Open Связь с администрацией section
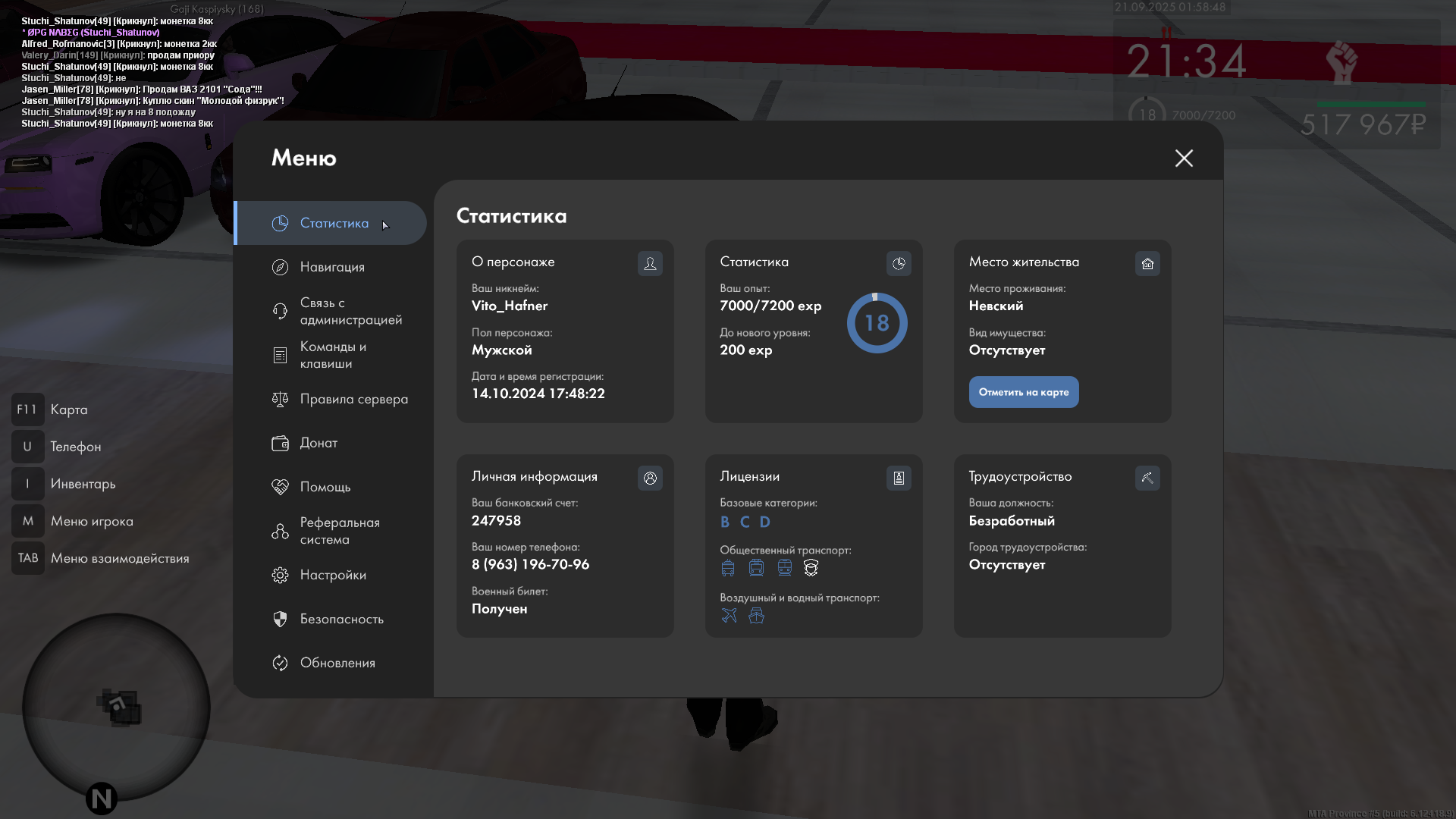Image resolution: width=1456 pixels, height=819 pixels. tap(350, 311)
